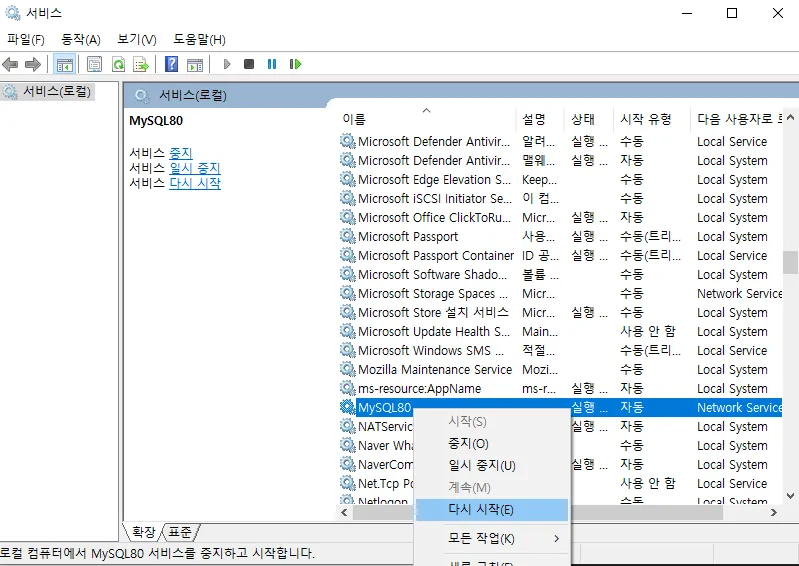This screenshot has height=566, width=799.
Task: Click gear icon of Microsoft Update Health row
Action: pos(348,331)
